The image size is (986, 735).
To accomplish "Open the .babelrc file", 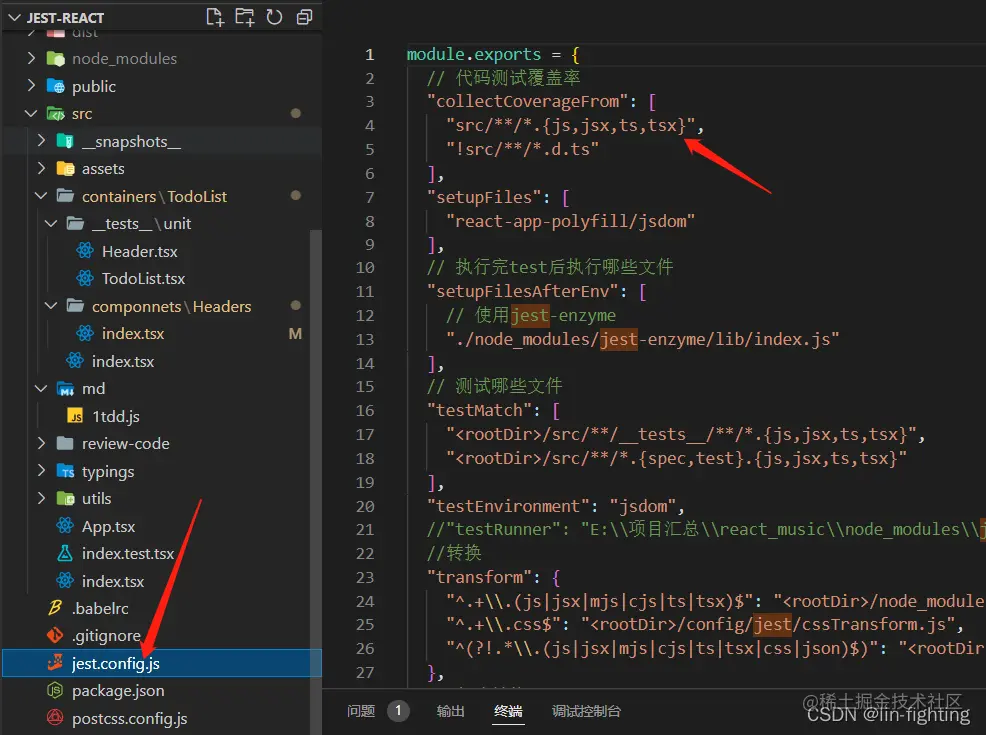I will [100, 609].
